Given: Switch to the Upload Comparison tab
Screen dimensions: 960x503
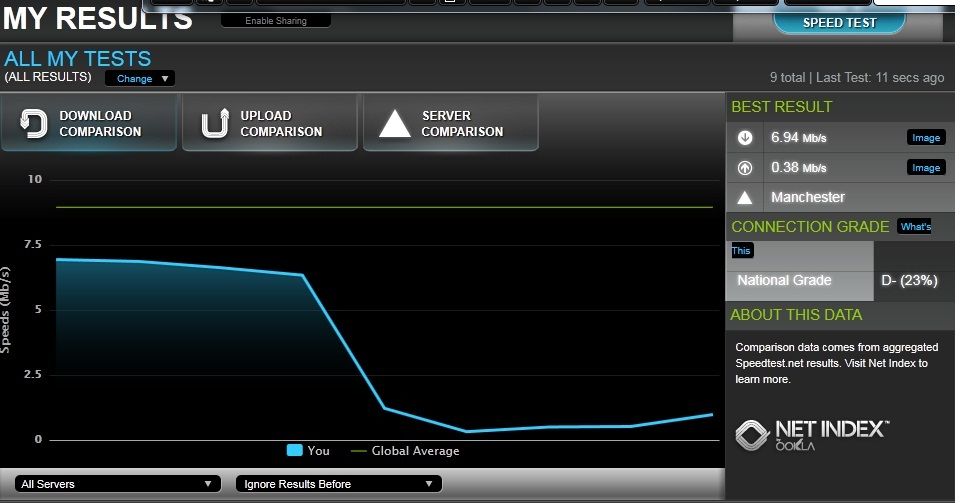Looking at the screenshot, I should 270,122.
